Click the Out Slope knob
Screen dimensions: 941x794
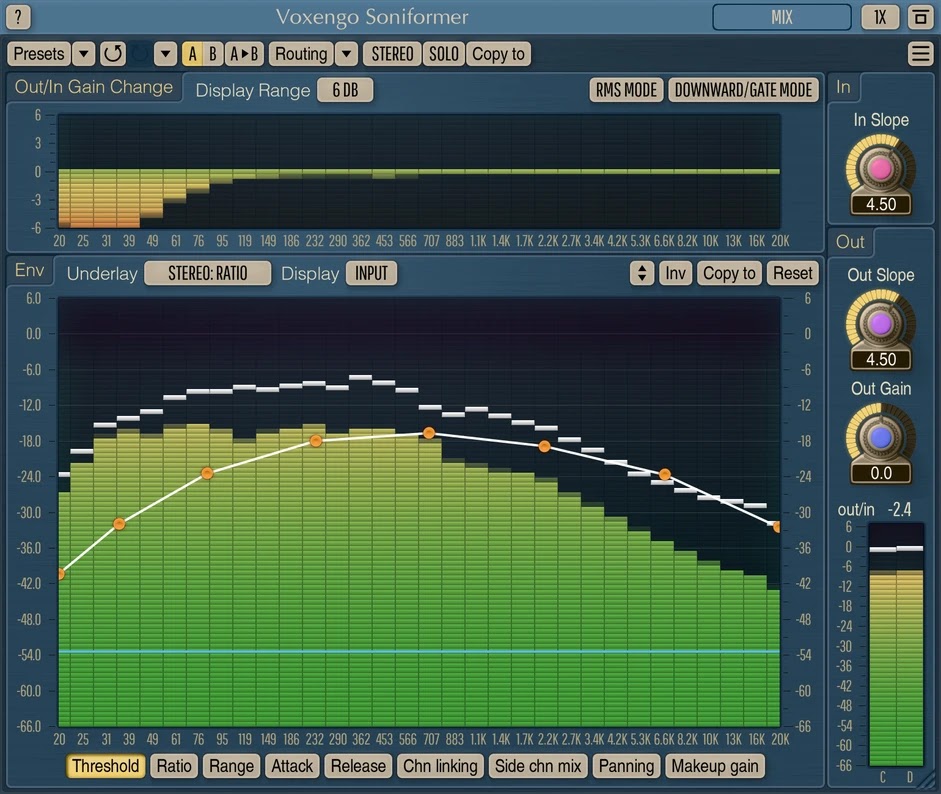(x=880, y=324)
